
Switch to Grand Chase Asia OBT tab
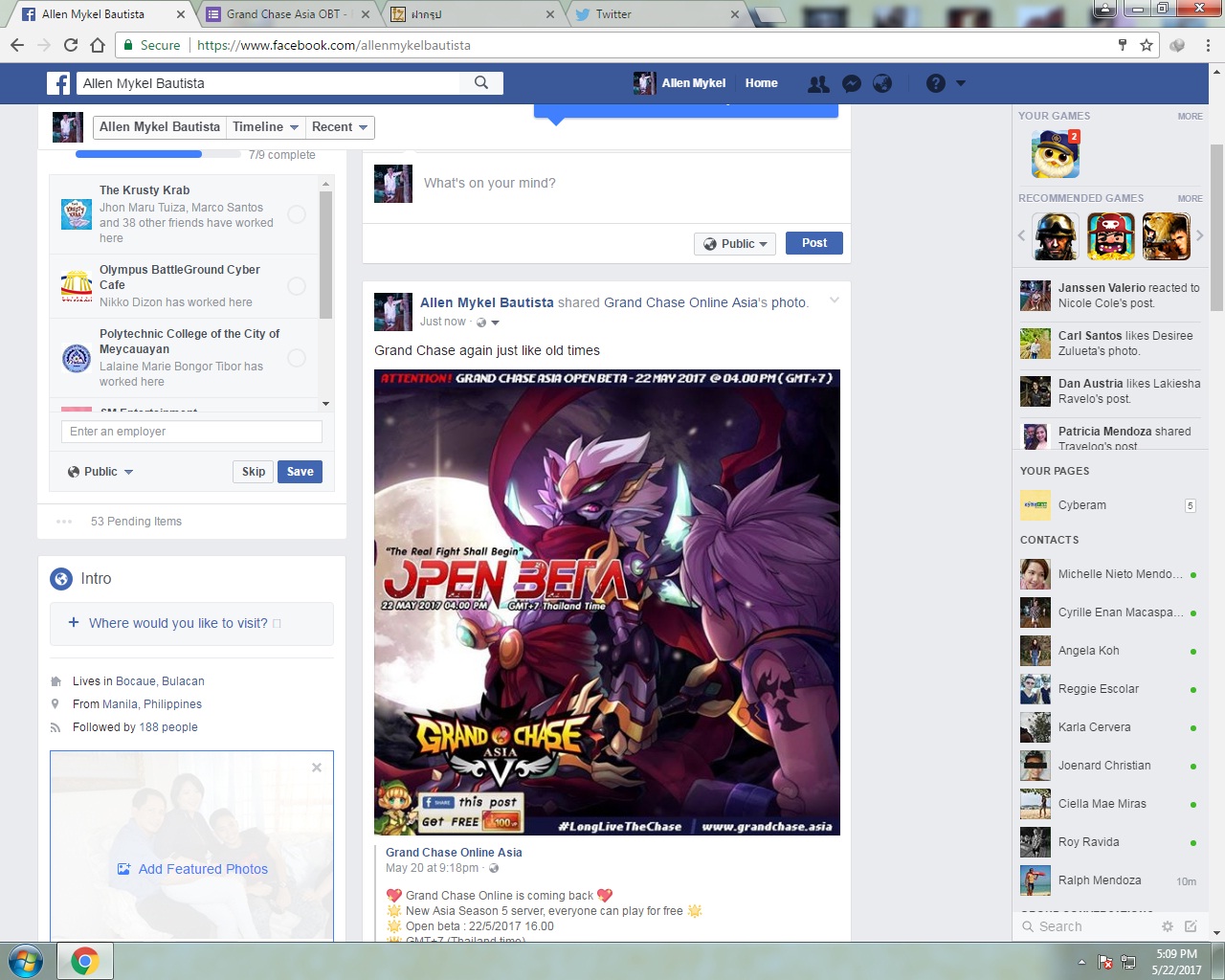(x=285, y=14)
